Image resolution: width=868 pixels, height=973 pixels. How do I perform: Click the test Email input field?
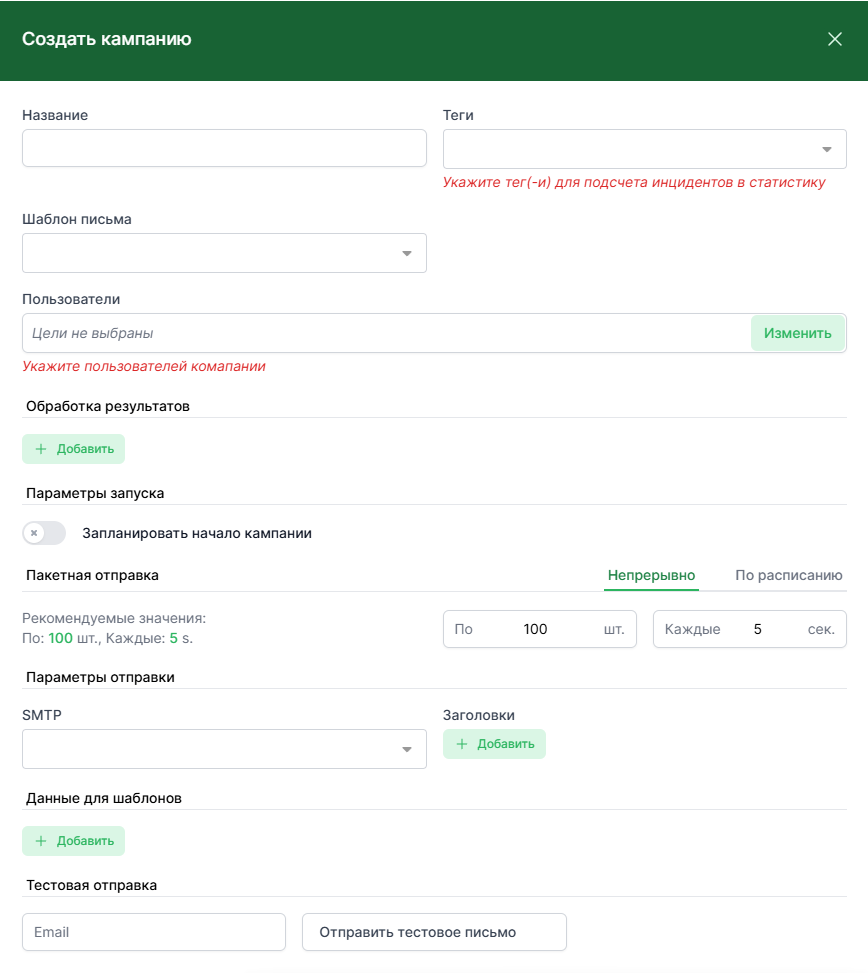[154, 932]
